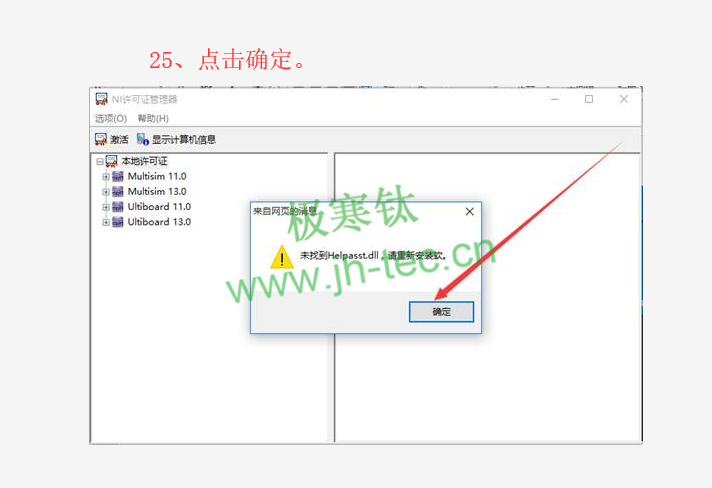Click the 确定 button in the dialog
This screenshot has height=488, width=712.
[441, 312]
